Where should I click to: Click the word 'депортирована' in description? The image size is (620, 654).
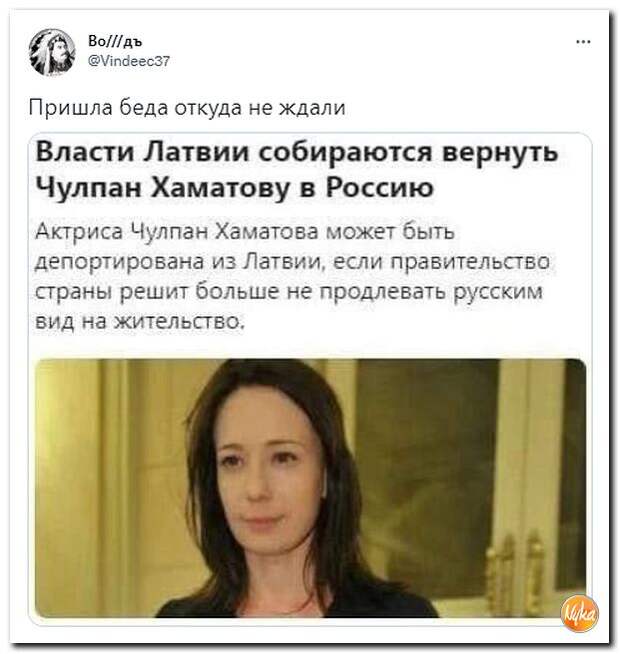point(120,263)
